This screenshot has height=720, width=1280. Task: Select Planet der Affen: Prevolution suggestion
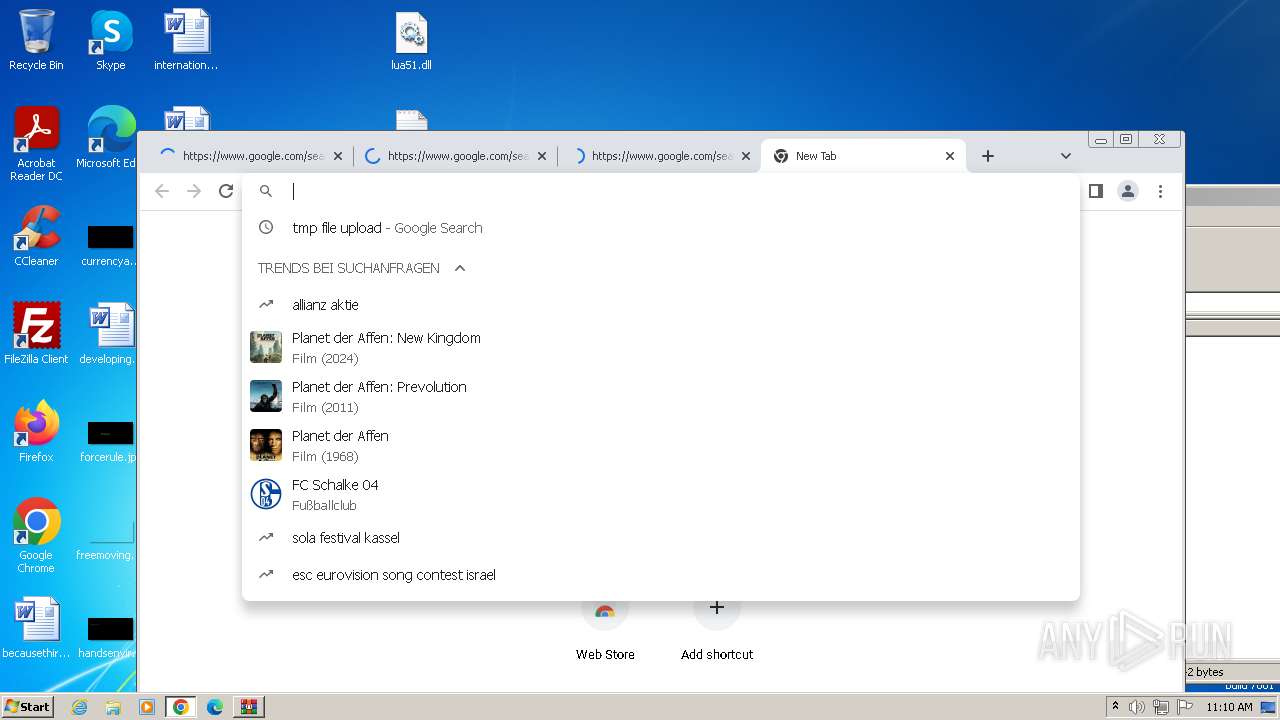point(660,397)
